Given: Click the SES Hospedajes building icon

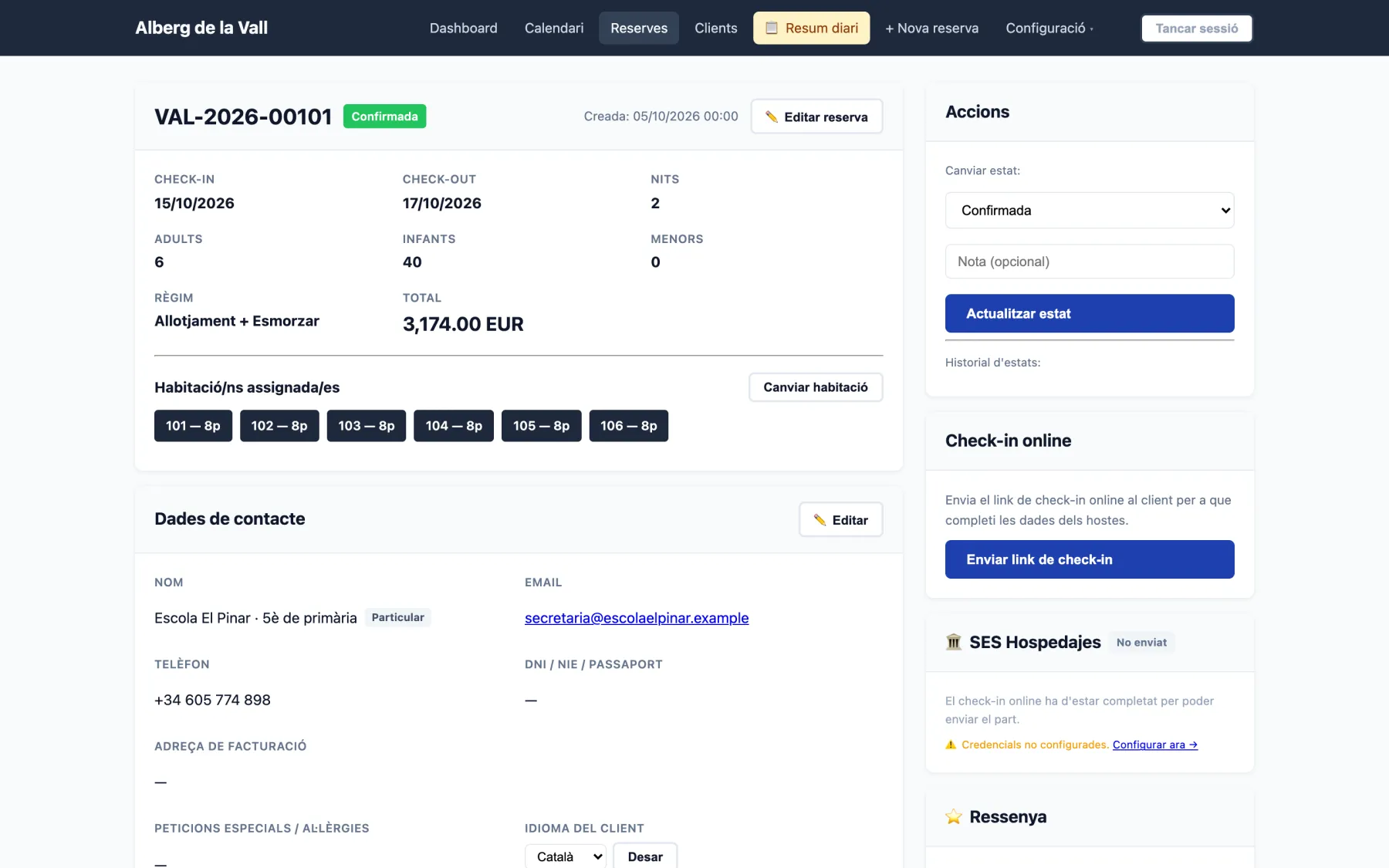Looking at the screenshot, I should click(x=954, y=642).
